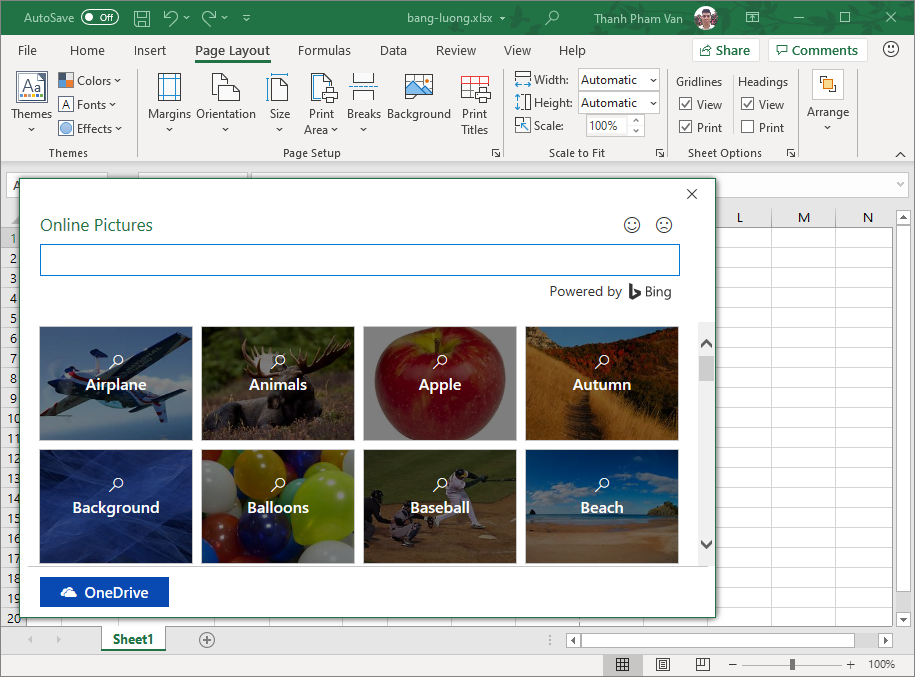Viewport: 915px width, 677px height.
Task: Switch to the Review tab
Action: 456,51
